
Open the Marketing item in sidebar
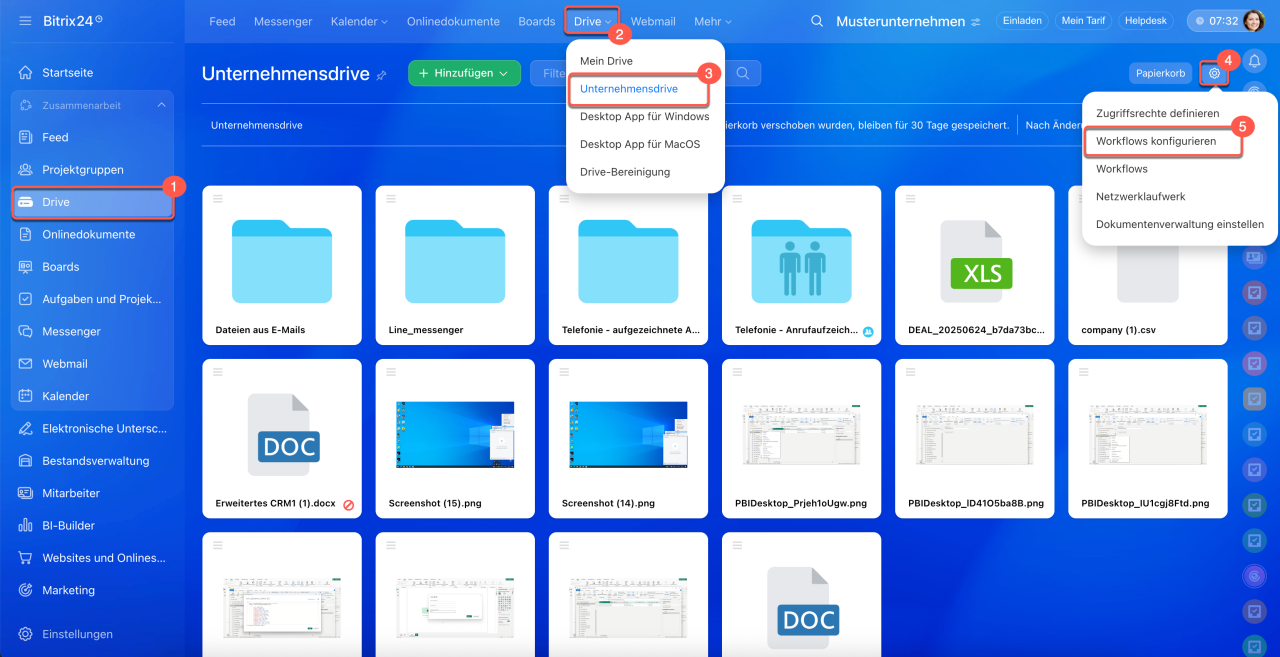pyautogui.click(x=68, y=590)
